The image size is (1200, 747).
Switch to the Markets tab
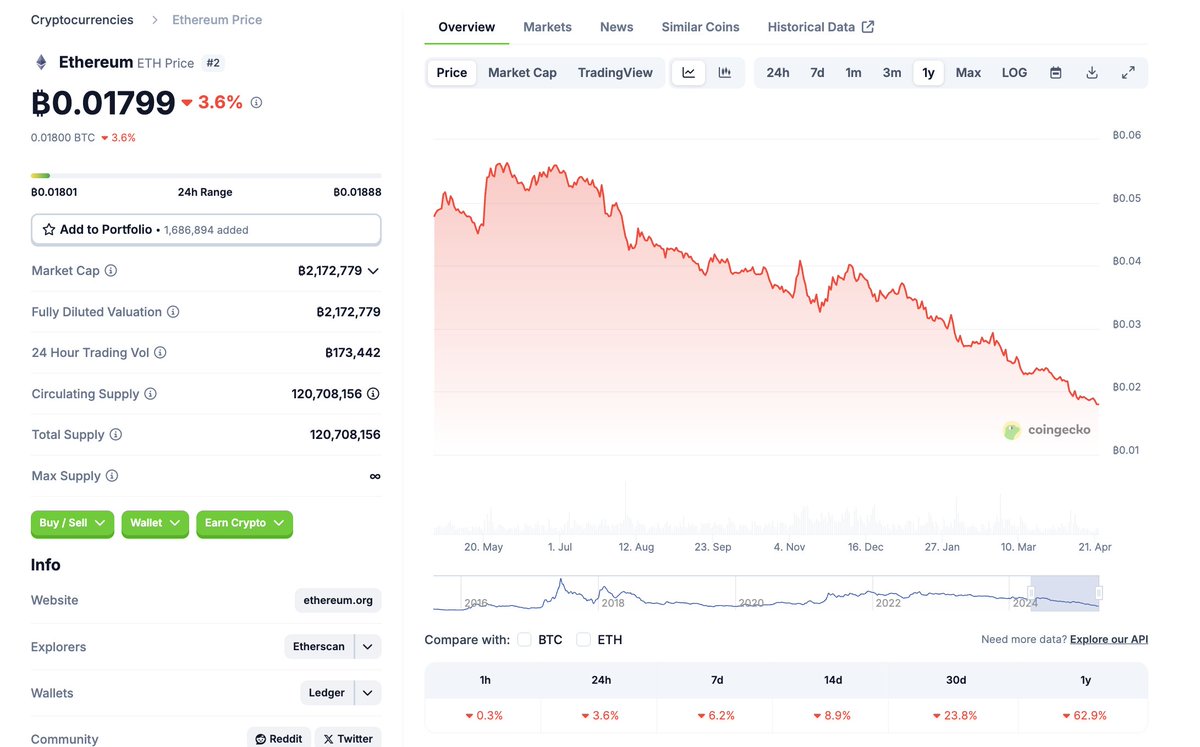547,27
